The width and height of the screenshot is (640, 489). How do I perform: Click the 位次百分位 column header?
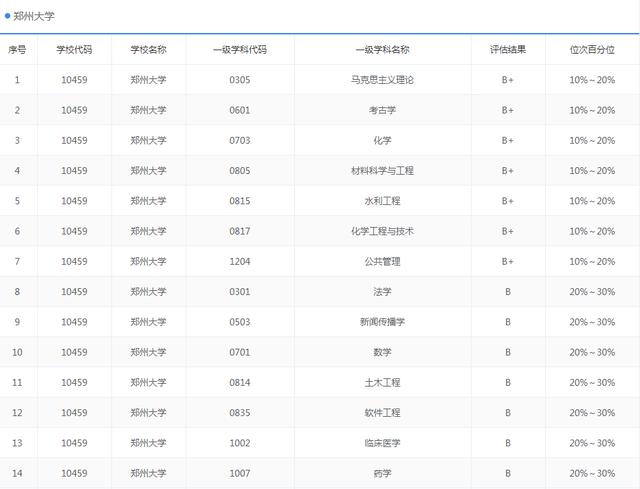click(x=592, y=50)
